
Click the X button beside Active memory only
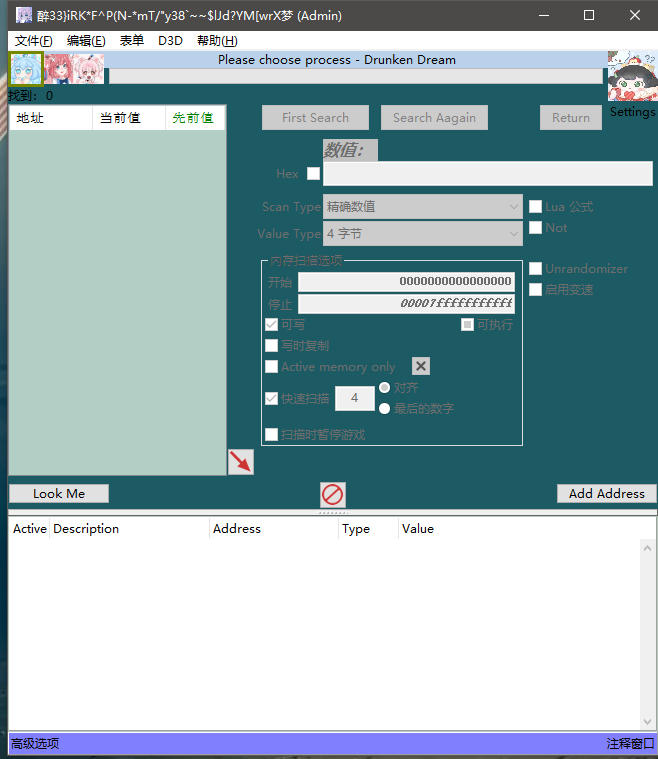click(421, 367)
